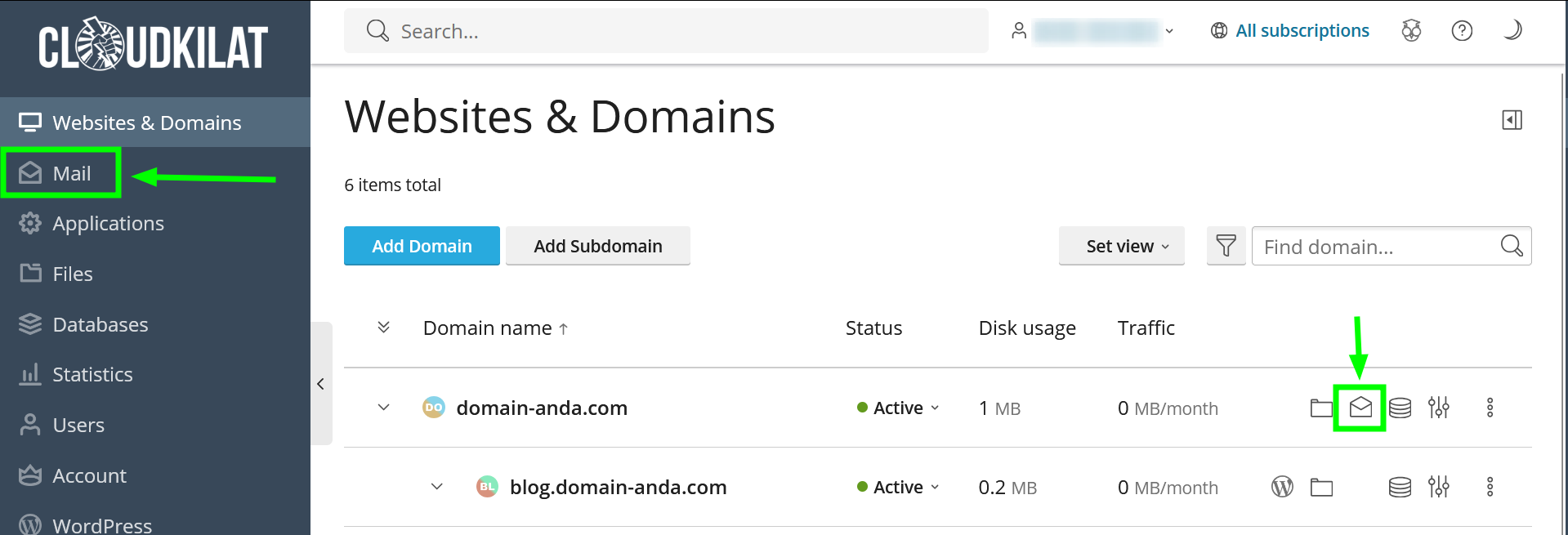
Task: Open blog.domain-anda.com domain link
Action: (x=619, y=487)
